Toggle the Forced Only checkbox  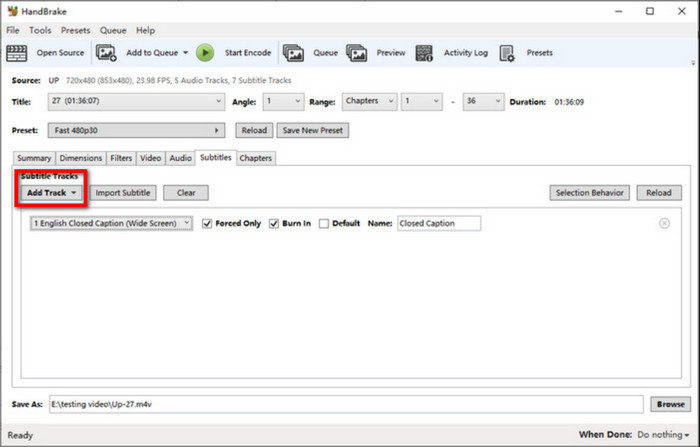point(207,224)
